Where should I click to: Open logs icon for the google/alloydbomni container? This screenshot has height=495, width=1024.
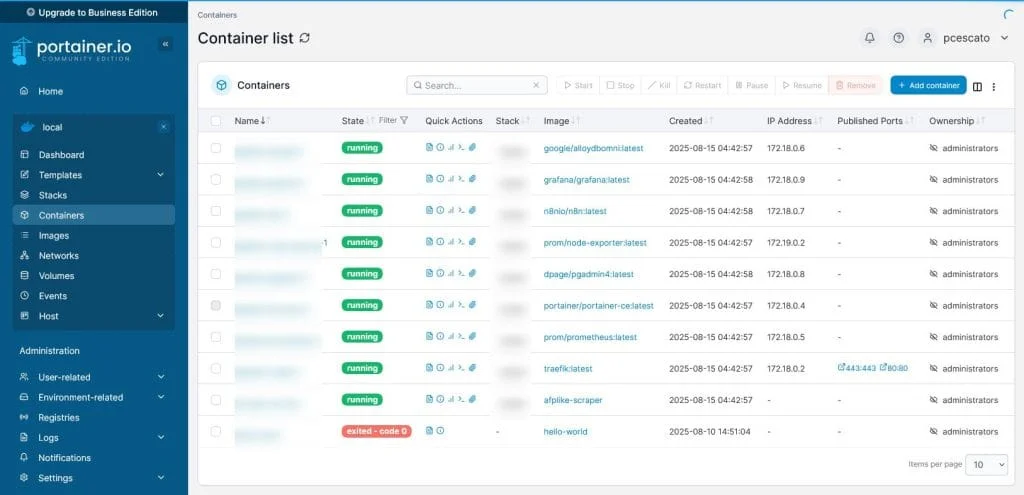(429, 148)
